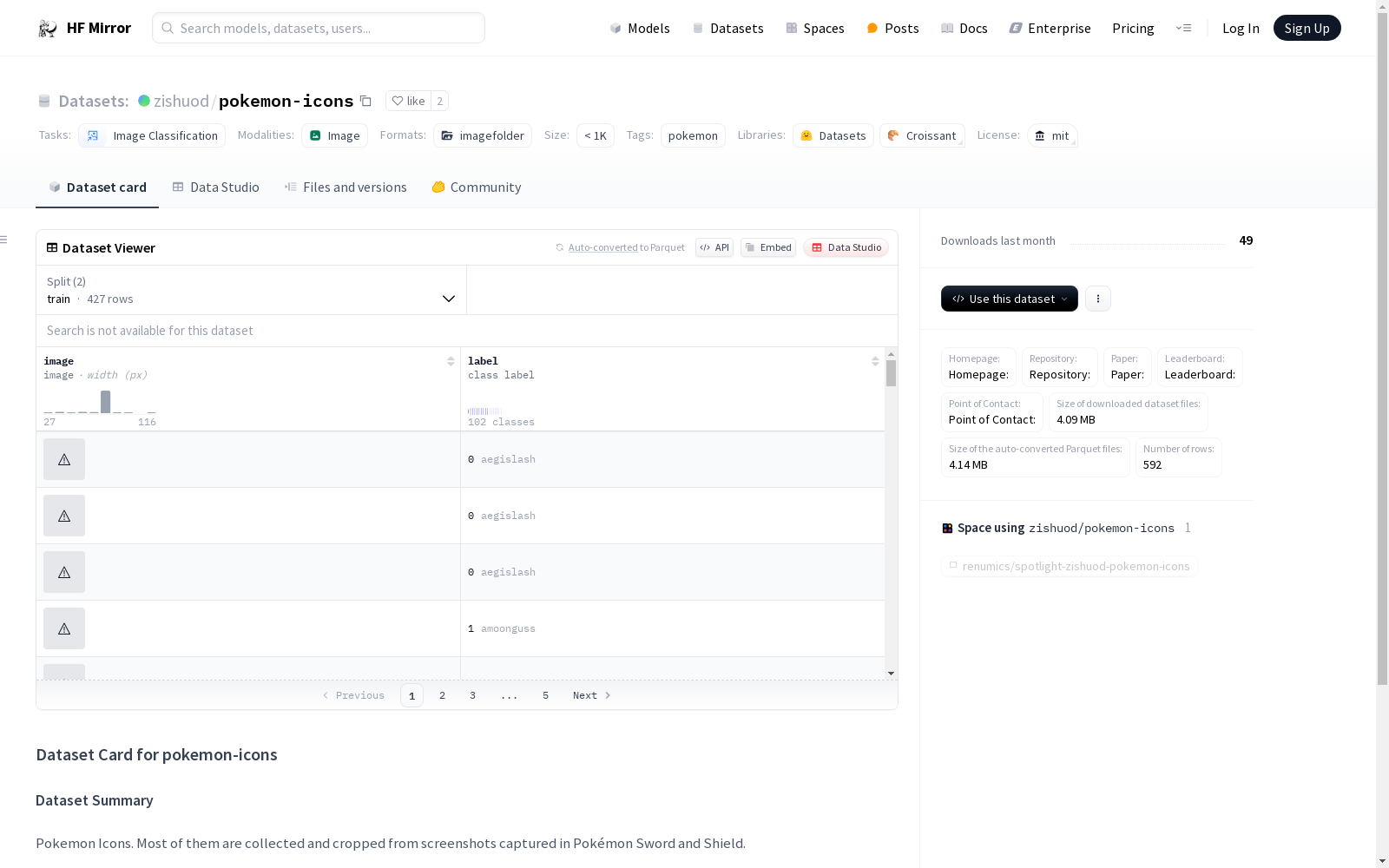This screenshot has width=1389, height=868.
Task: Open the Enterprise page link
Action: [1050, 28]
